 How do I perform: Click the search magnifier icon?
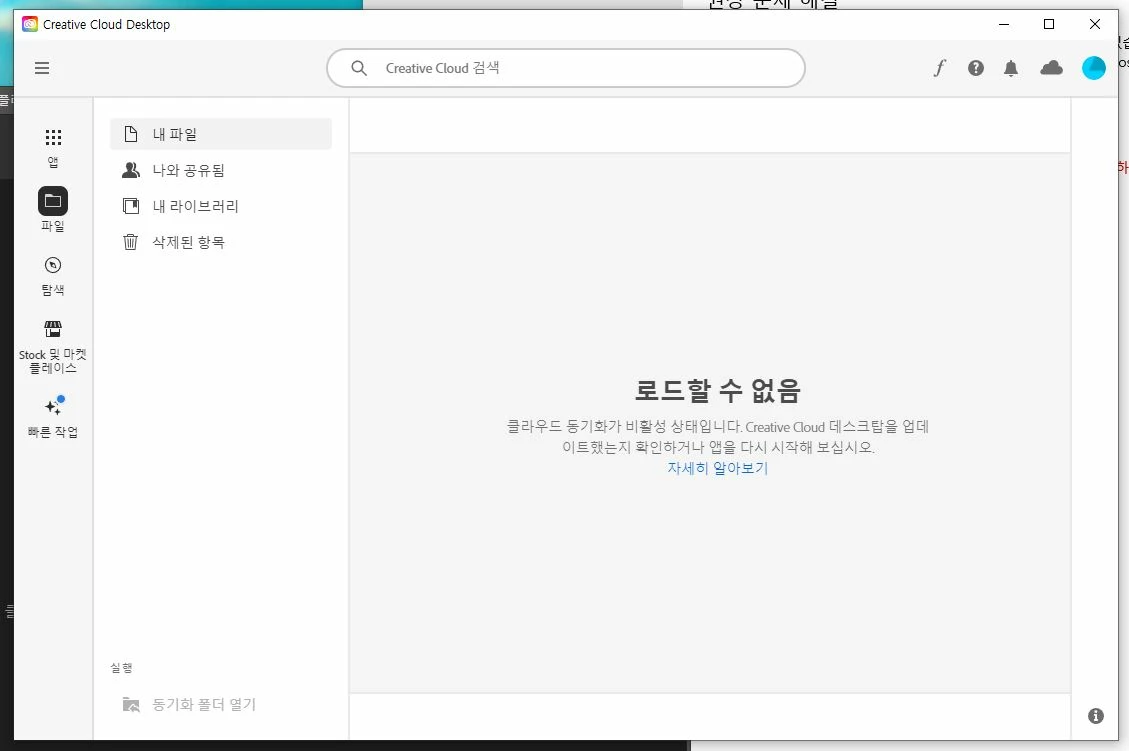(359, 68)
